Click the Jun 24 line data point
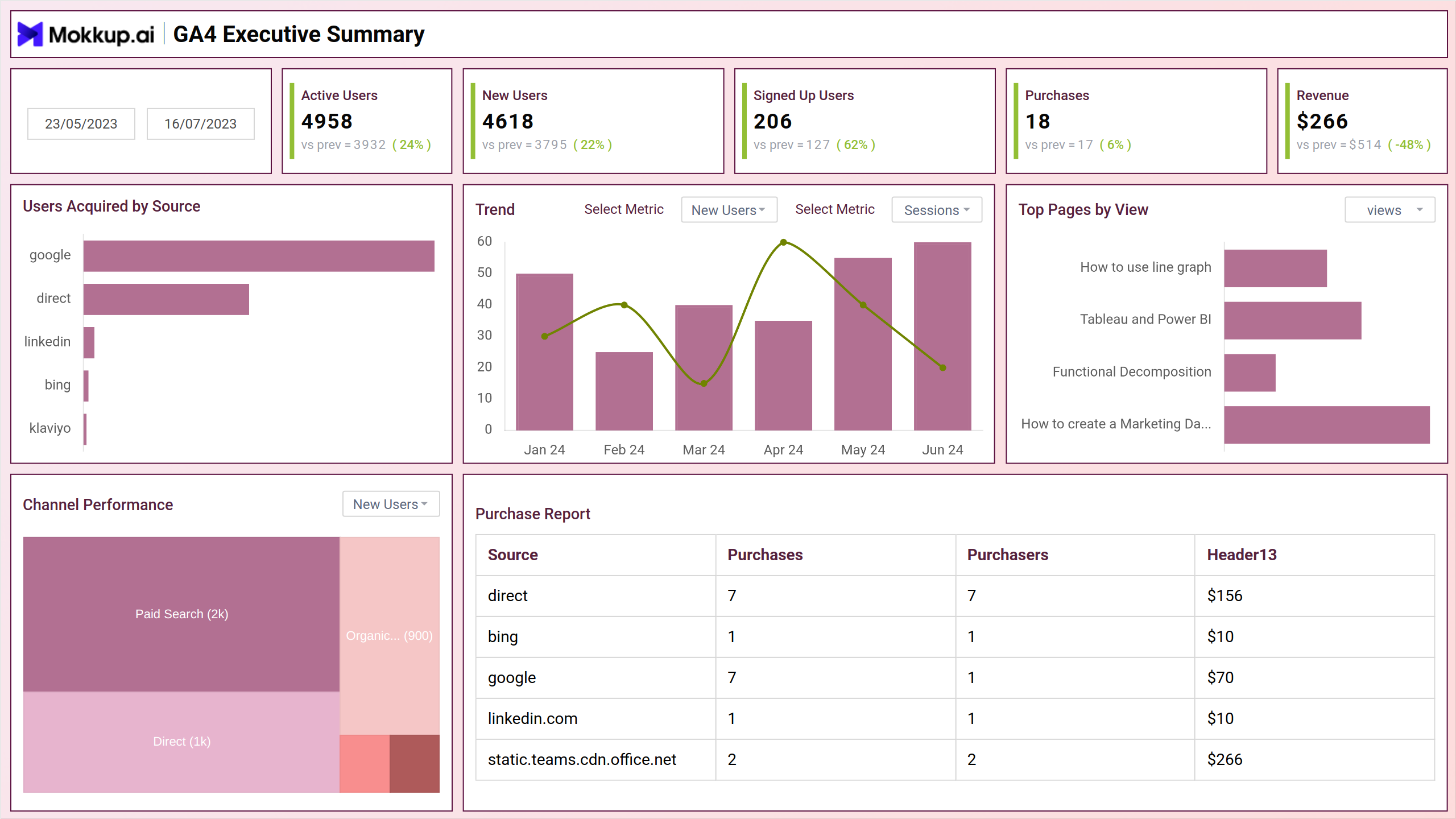 tap(942, 368)
